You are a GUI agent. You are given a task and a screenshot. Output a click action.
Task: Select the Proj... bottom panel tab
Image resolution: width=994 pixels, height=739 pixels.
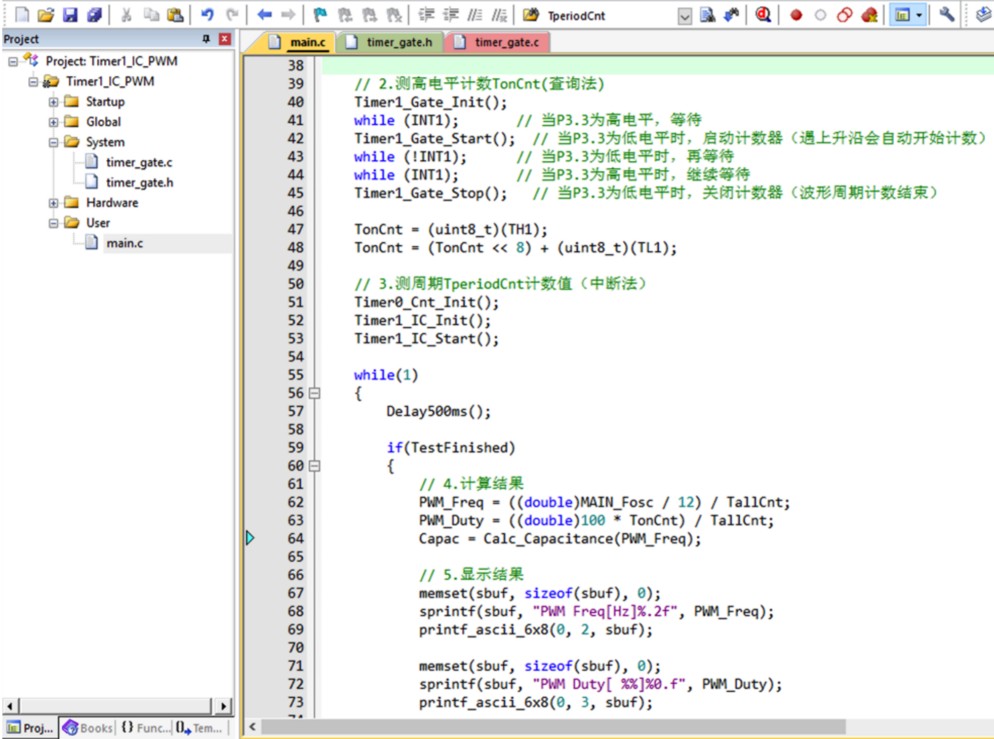point(30,728)
